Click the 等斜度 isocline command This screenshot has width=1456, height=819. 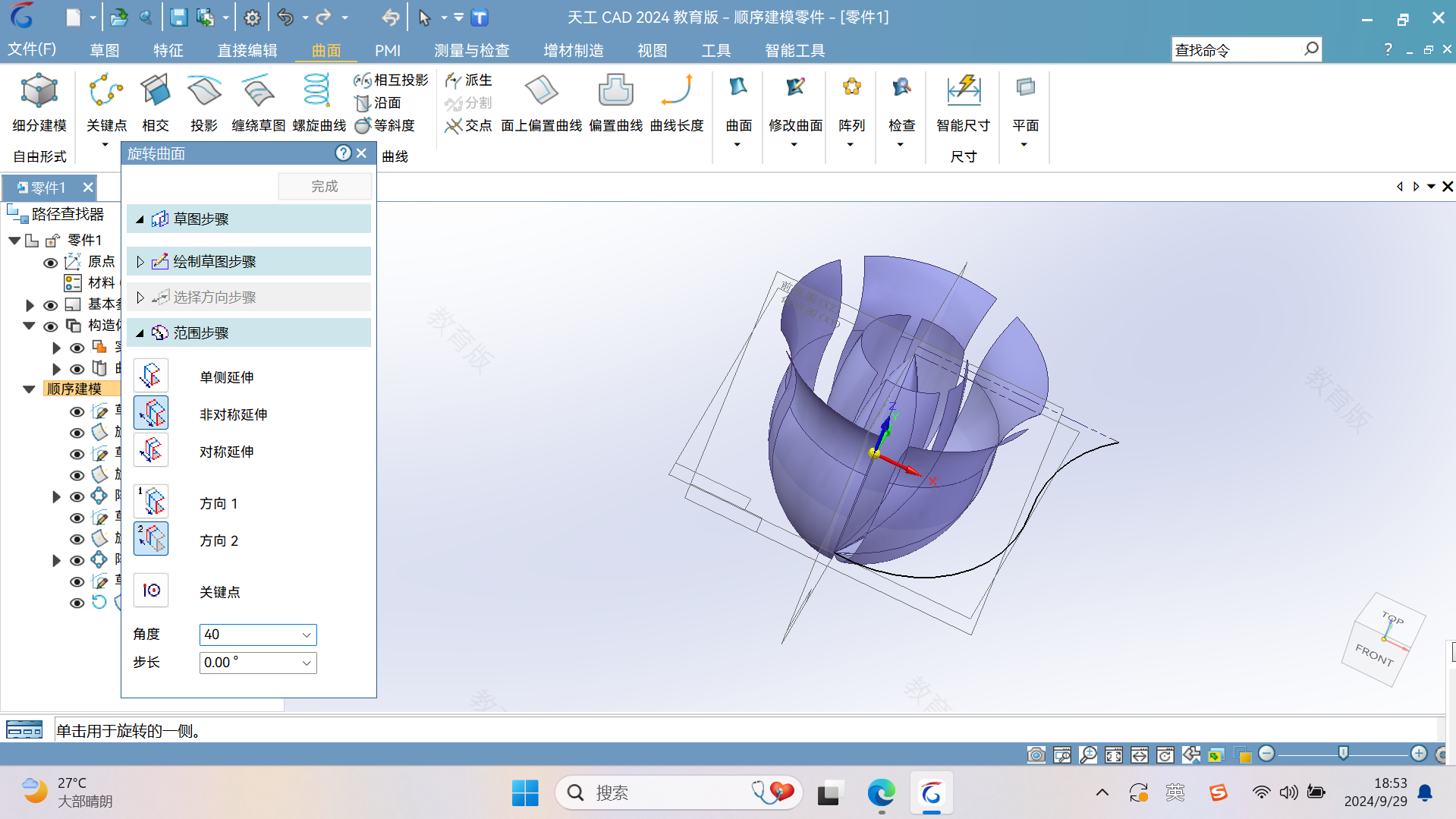point(385,125)
